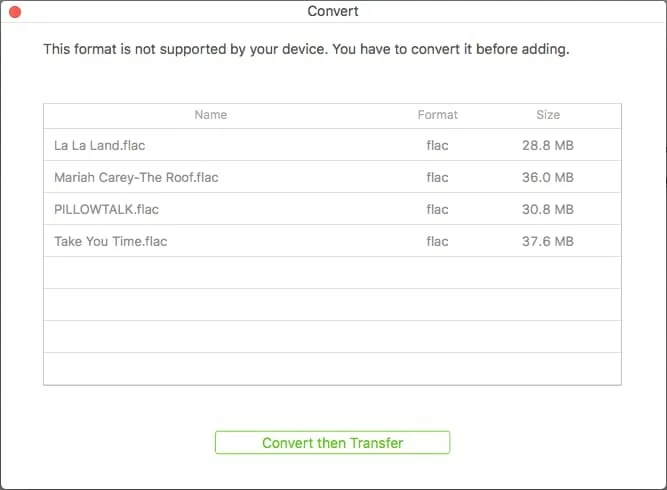The image size is (667, 490).
Task: Click the Convert window title text
Action: pos(333,12)
